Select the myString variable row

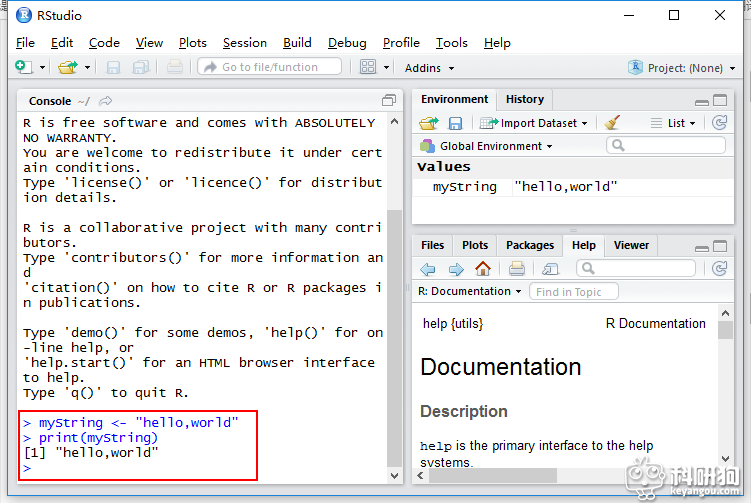point(572,187)
